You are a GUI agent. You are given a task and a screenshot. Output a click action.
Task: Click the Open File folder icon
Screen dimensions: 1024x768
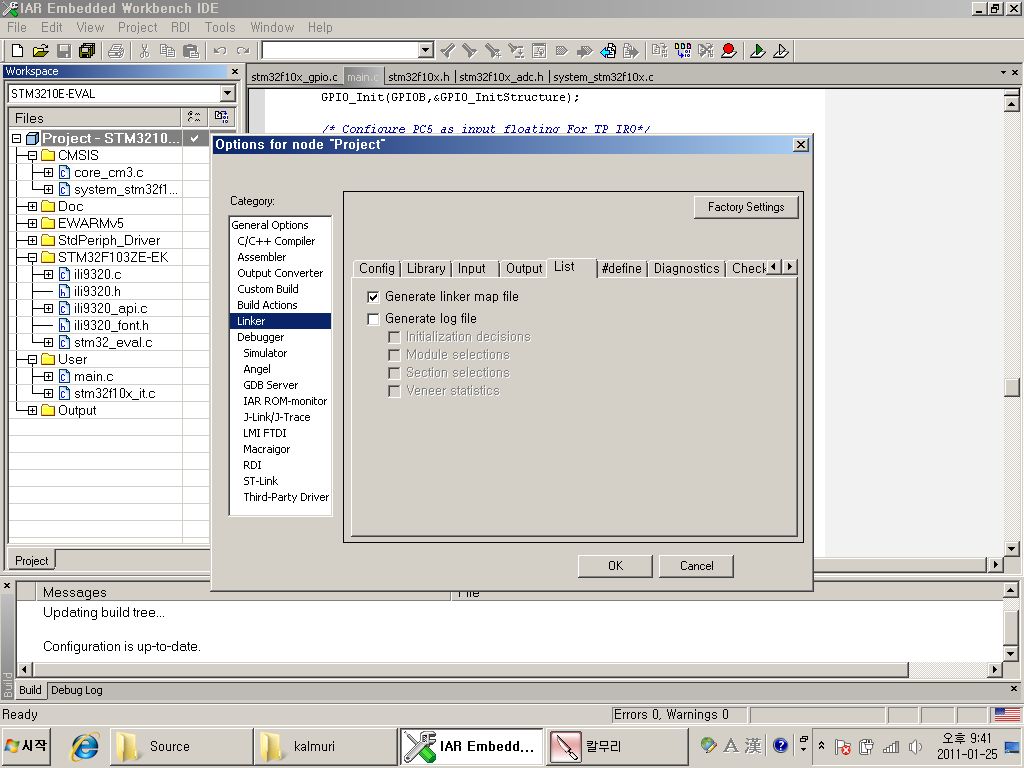pyautogui.click(x=40, y=50)
